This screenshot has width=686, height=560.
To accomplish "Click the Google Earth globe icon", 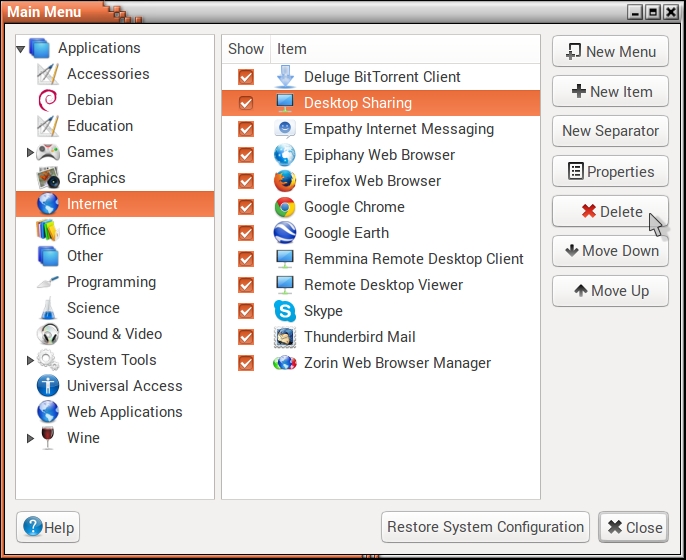I will tap(285, 233).
